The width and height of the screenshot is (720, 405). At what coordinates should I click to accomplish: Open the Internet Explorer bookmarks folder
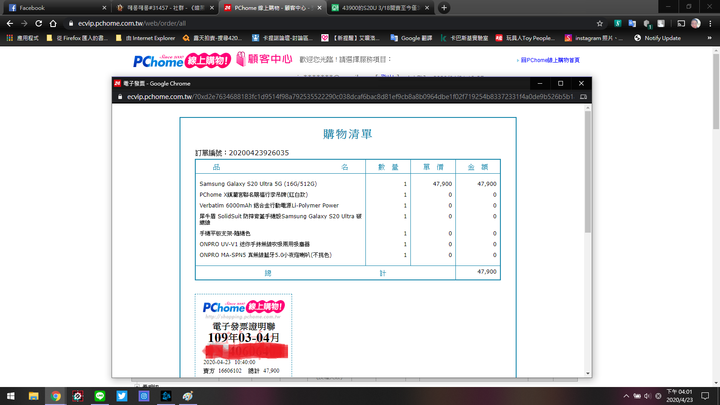pyautogui.click(x=146, y=38)
